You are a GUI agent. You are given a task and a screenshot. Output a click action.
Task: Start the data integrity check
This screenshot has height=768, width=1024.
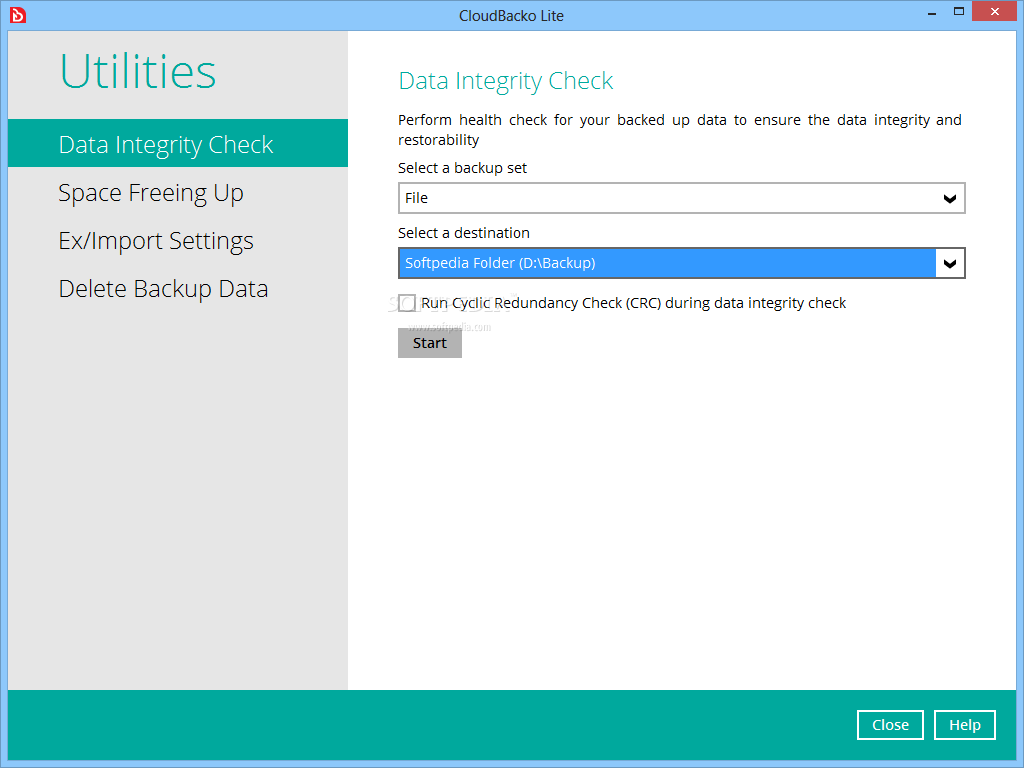430,343
